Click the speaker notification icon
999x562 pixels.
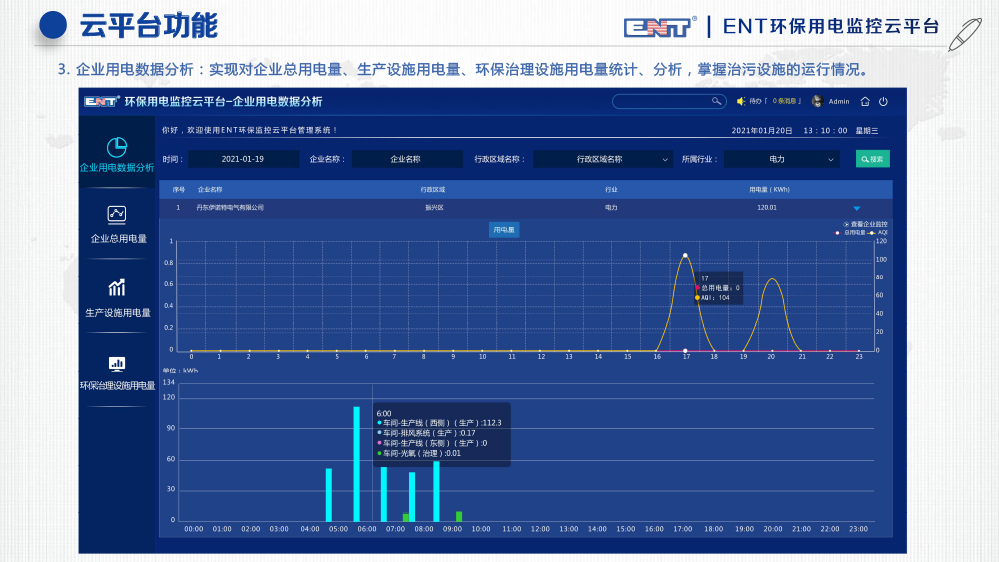pos(741,101)
